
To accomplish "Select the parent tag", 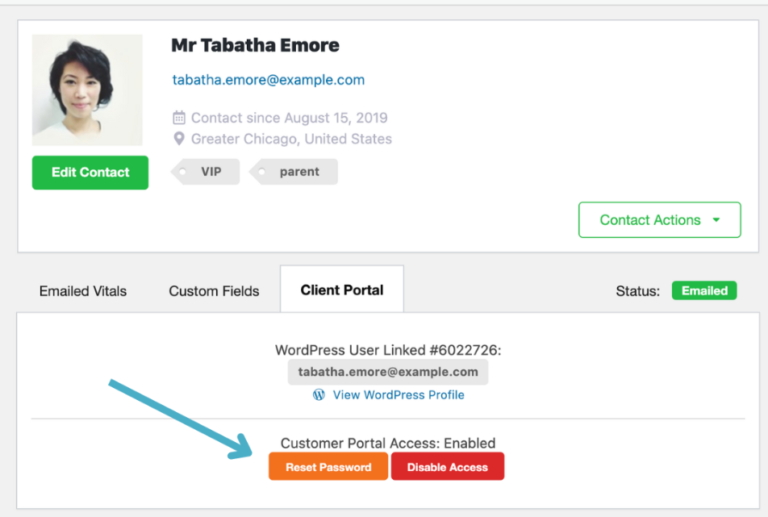I will click(296, 172).
